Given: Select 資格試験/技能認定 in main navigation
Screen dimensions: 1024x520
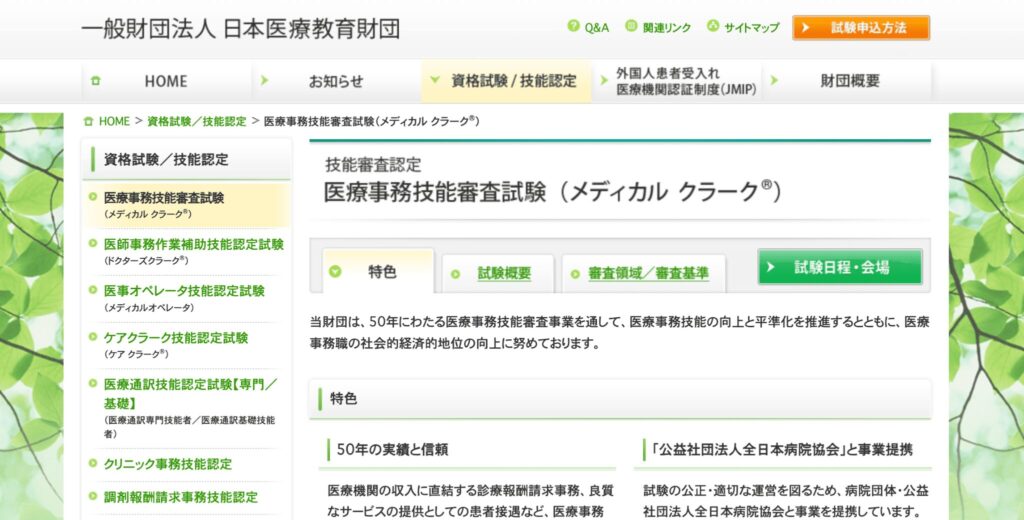Looking at the screenshot, I should pyautogui.click(x=506, y=81).
